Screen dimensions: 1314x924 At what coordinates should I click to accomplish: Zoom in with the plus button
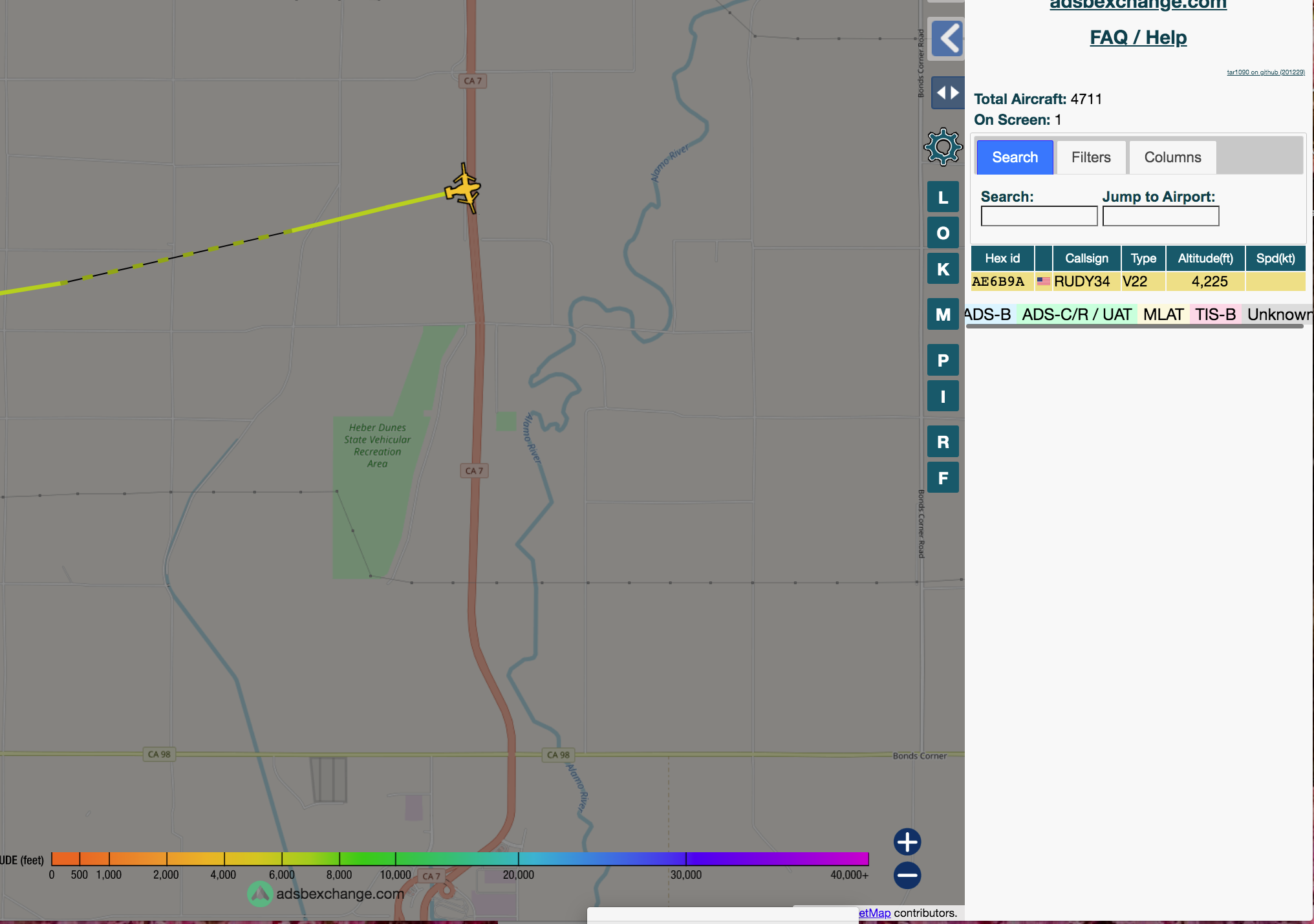(x=907, y=842)
